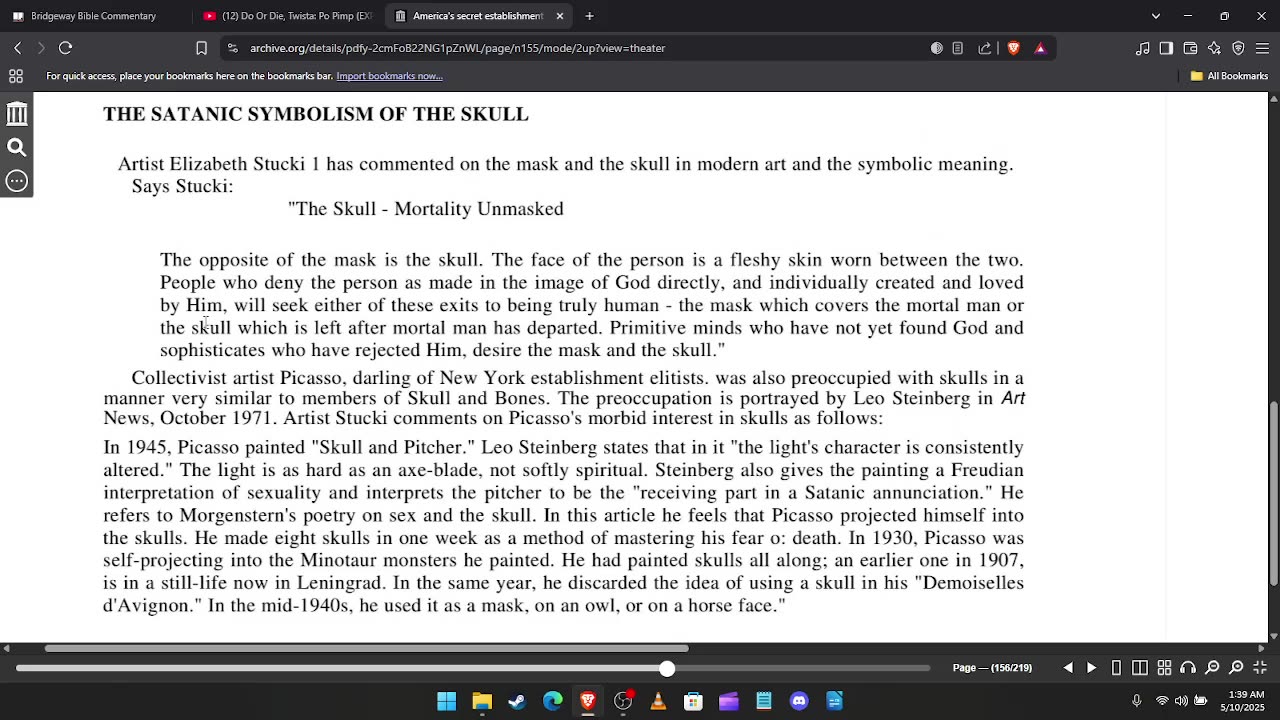
Task: Click the text "The Skull - Mortality Unmasked"
Action: [x=426, y=208]
